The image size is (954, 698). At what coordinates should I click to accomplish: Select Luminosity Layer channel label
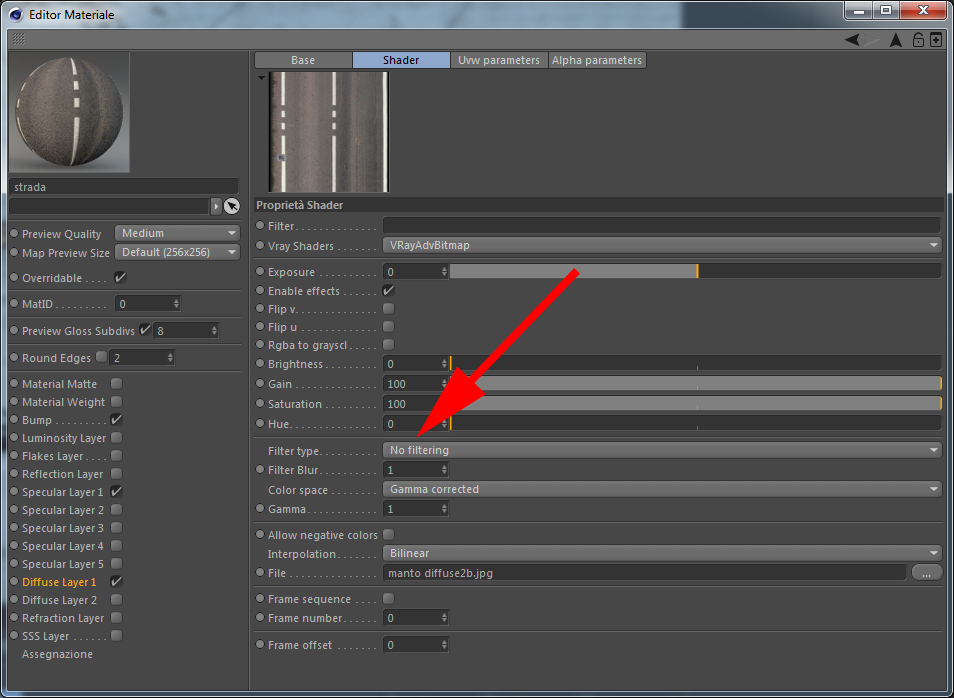tap(64, 438)
